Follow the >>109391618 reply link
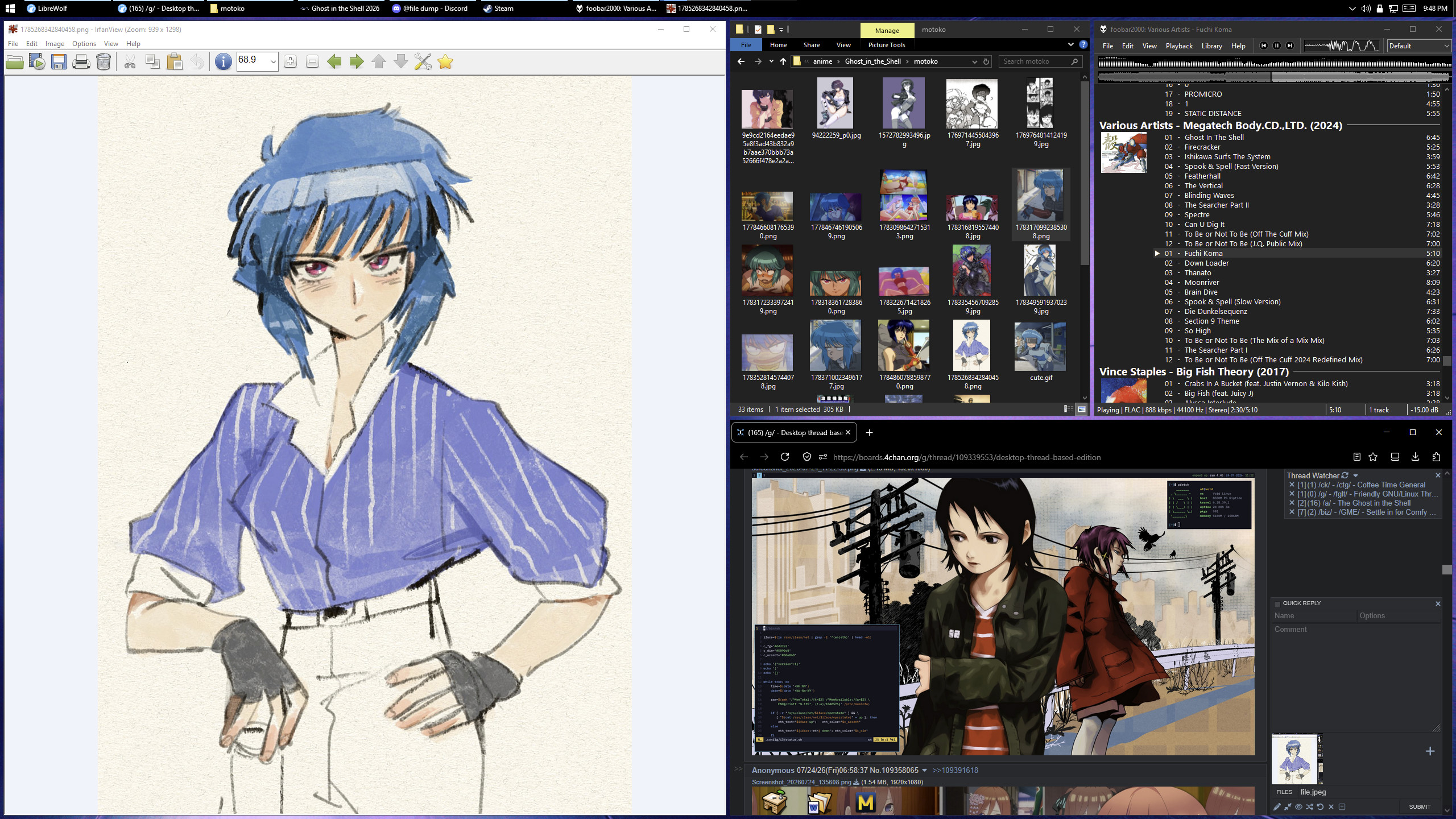This screenshot has height=819, width=1456. click(x=955, y=770)
